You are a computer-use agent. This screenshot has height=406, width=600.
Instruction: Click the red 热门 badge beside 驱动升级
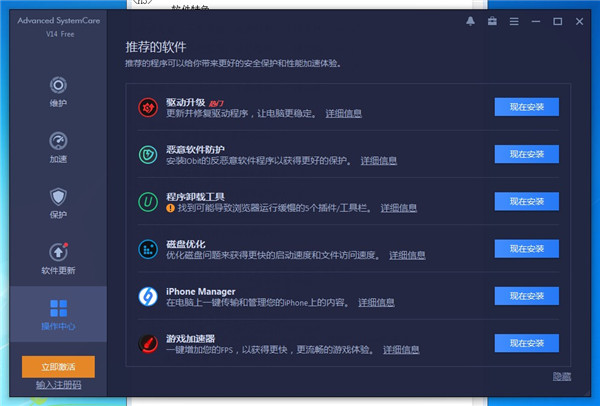point(216,103)
